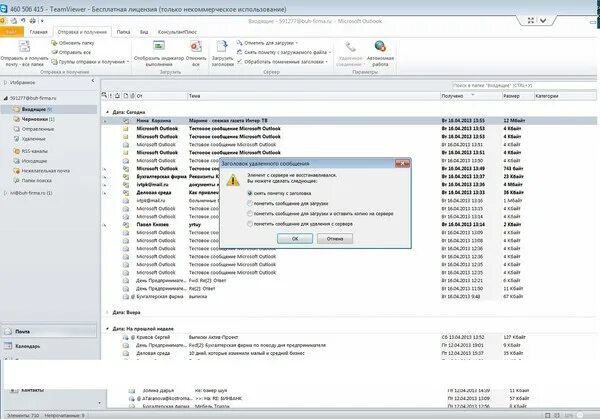This screenshot has width=600, height=420.
Task: Expand 'Дата: Вчера' group
Action: [x=108, y=313]
